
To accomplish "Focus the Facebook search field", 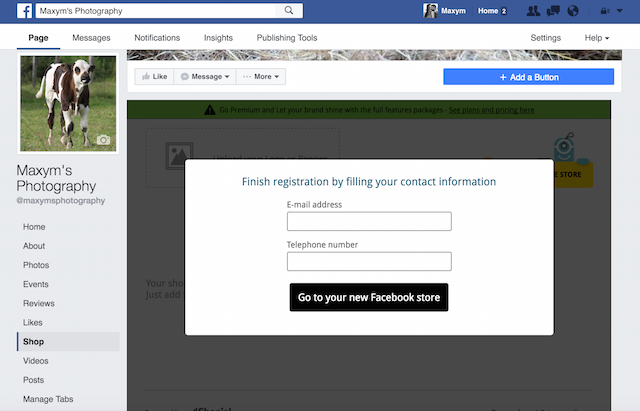I will (157, 11).
